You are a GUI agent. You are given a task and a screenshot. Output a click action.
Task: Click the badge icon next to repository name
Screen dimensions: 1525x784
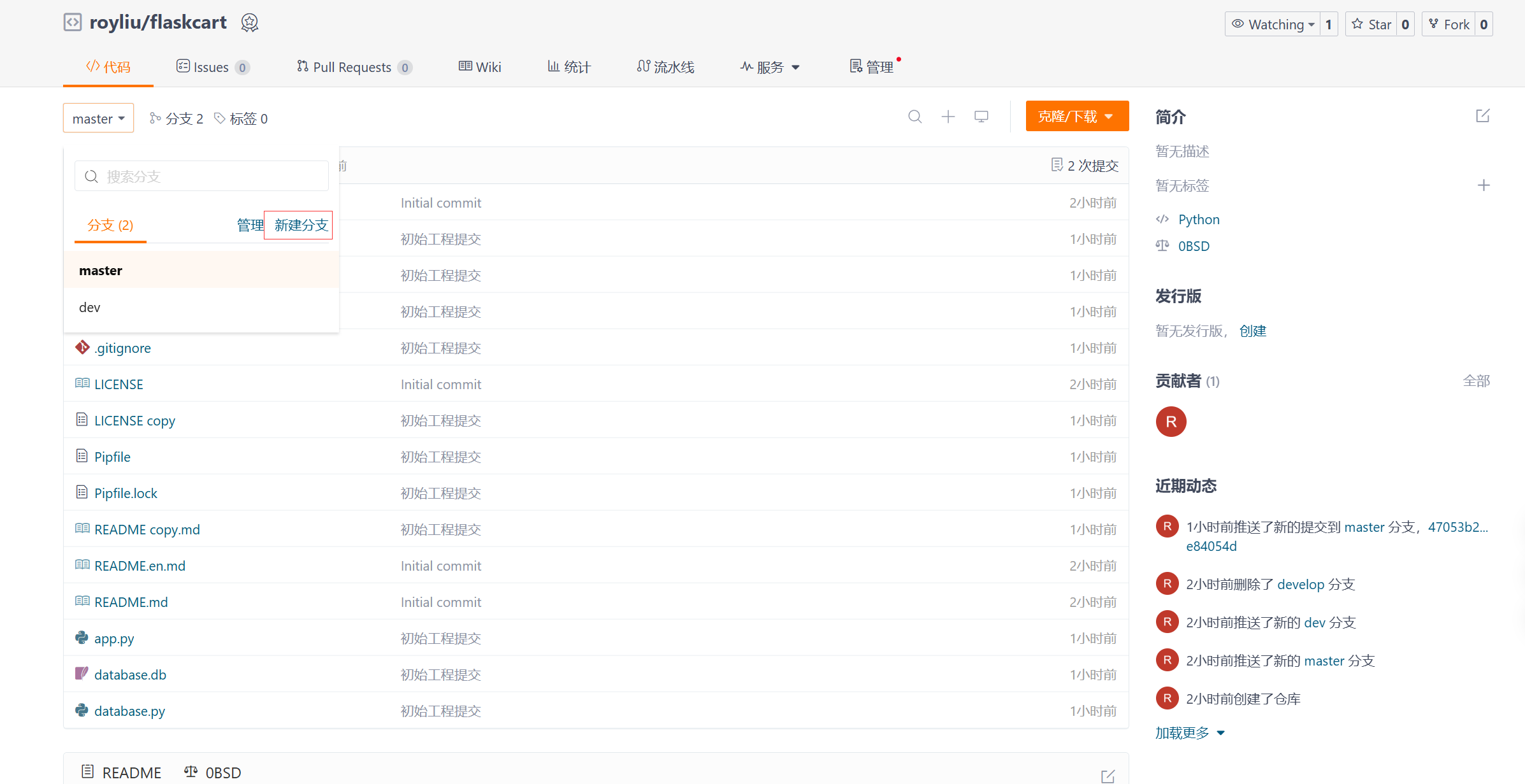click(x=250, y=23)
